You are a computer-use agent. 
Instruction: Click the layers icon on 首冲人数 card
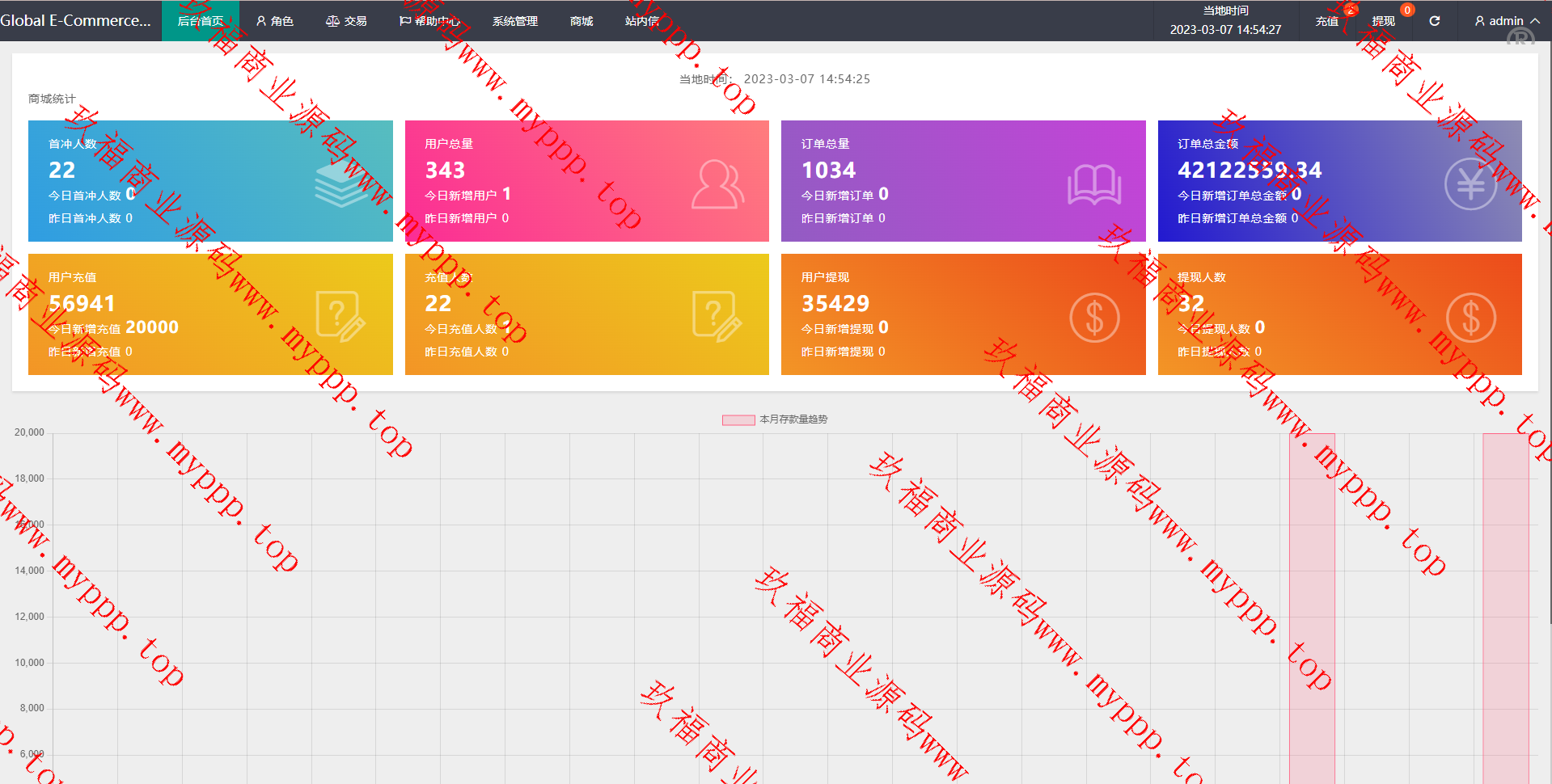pyautogui.click(x=340, y=184)
